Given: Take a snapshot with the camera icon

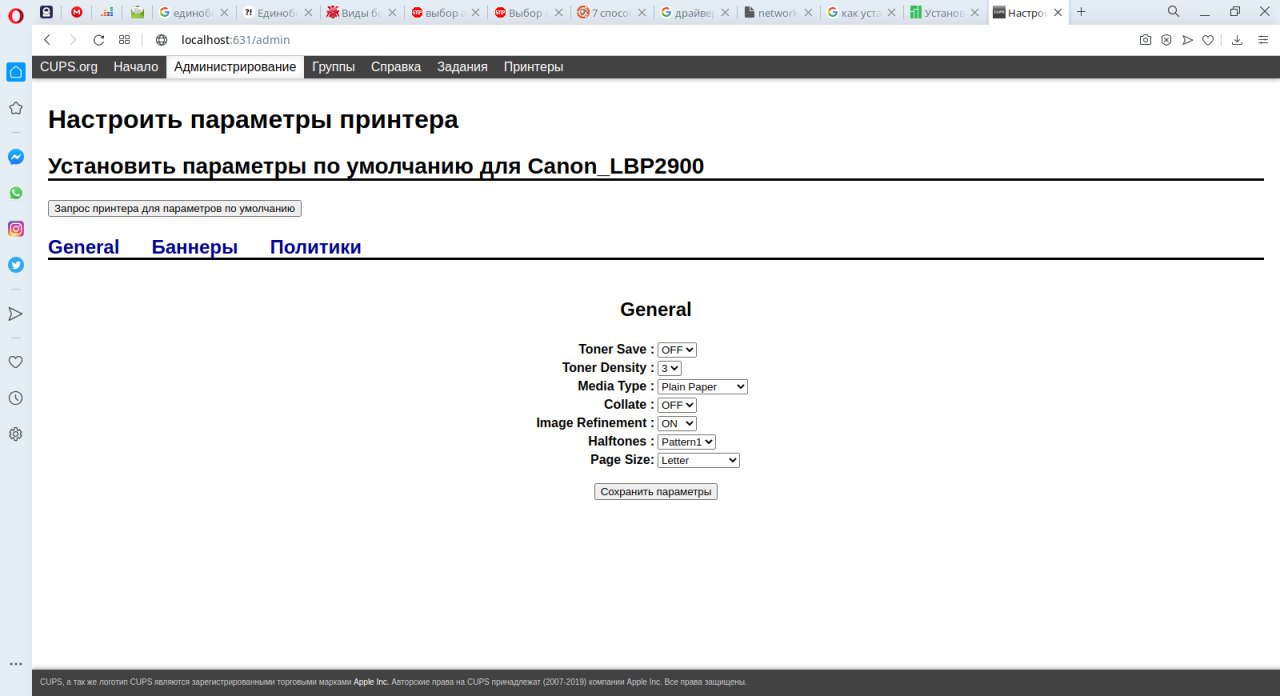Looking at the screenshot, I should (1145, 40).
